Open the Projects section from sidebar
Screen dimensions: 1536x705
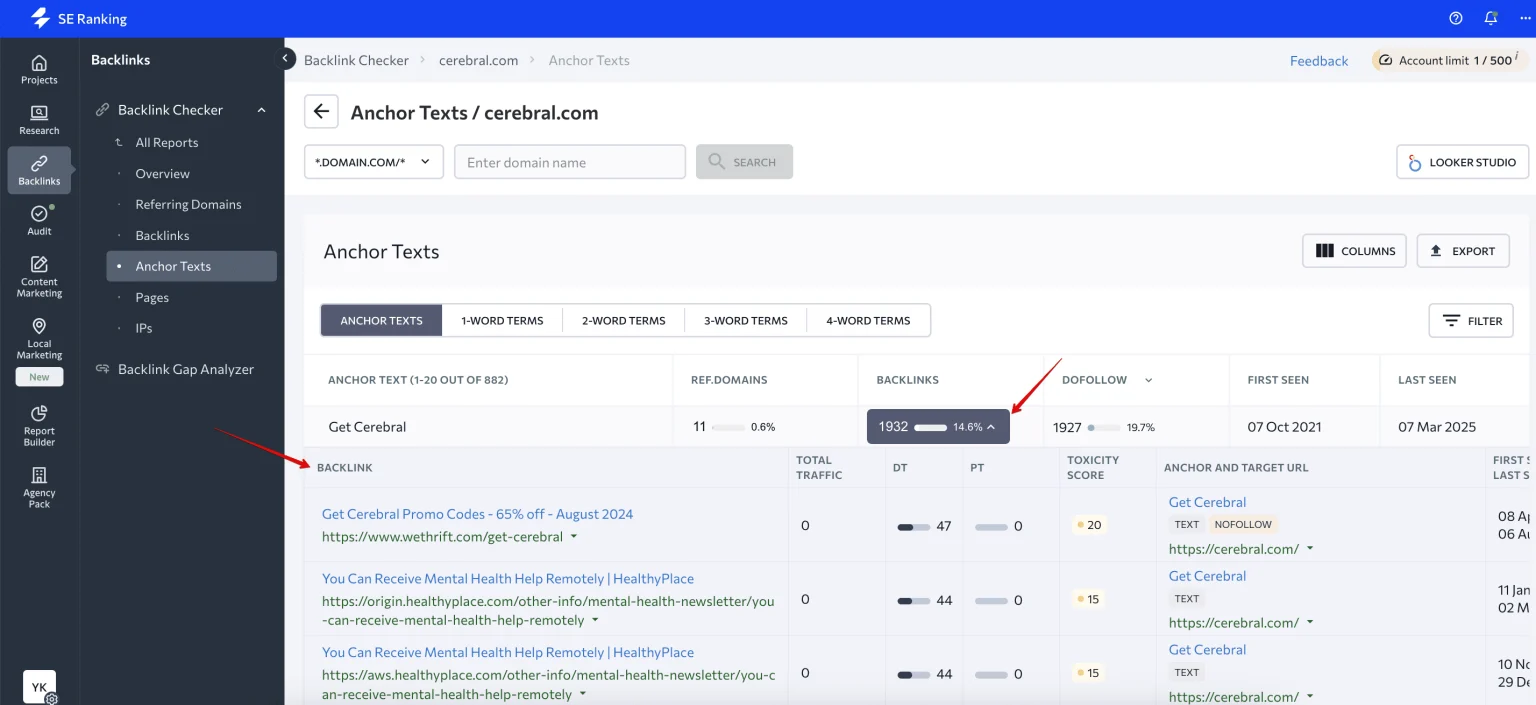(38, 68)
